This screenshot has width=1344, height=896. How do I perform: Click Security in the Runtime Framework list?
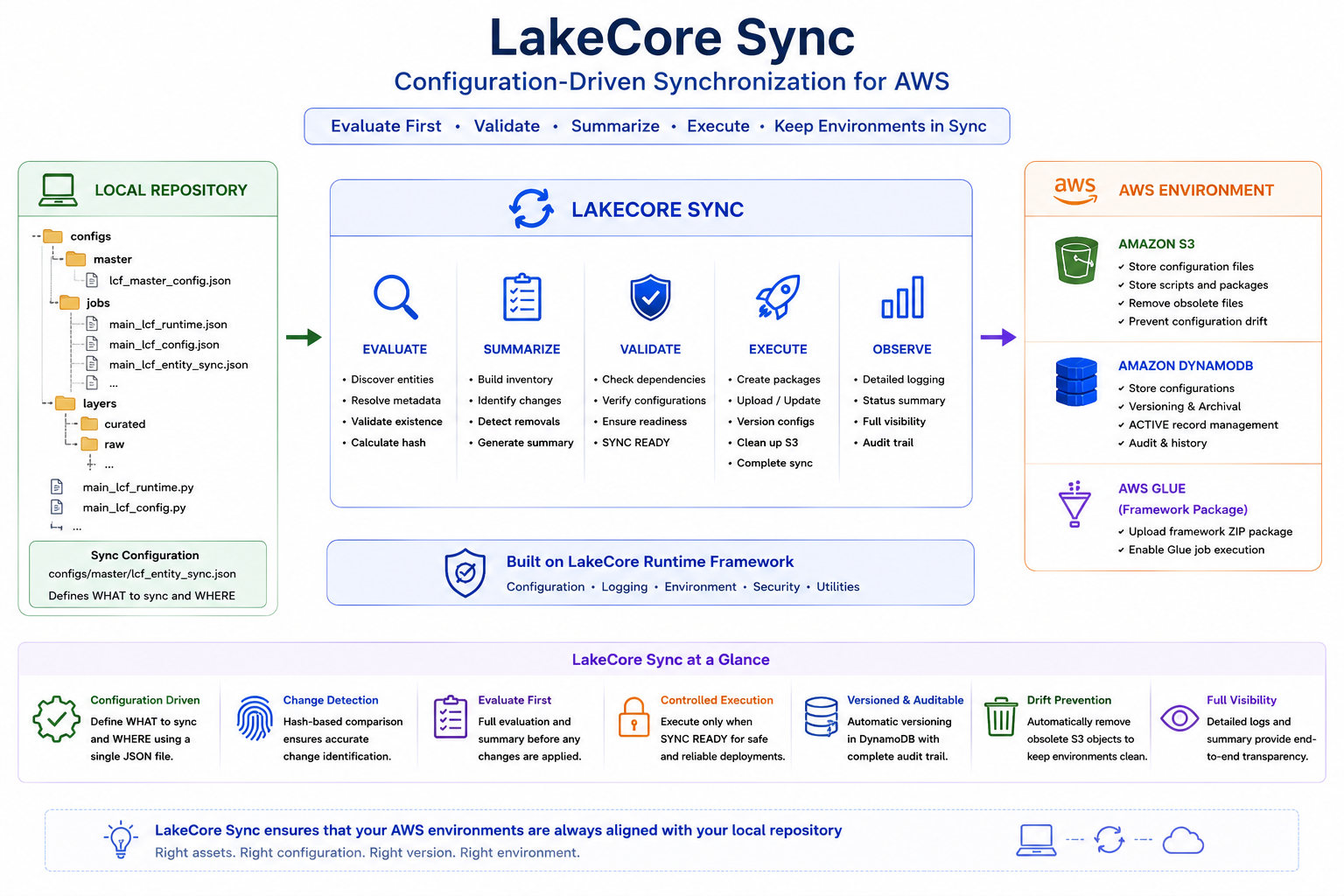(776, 587)
